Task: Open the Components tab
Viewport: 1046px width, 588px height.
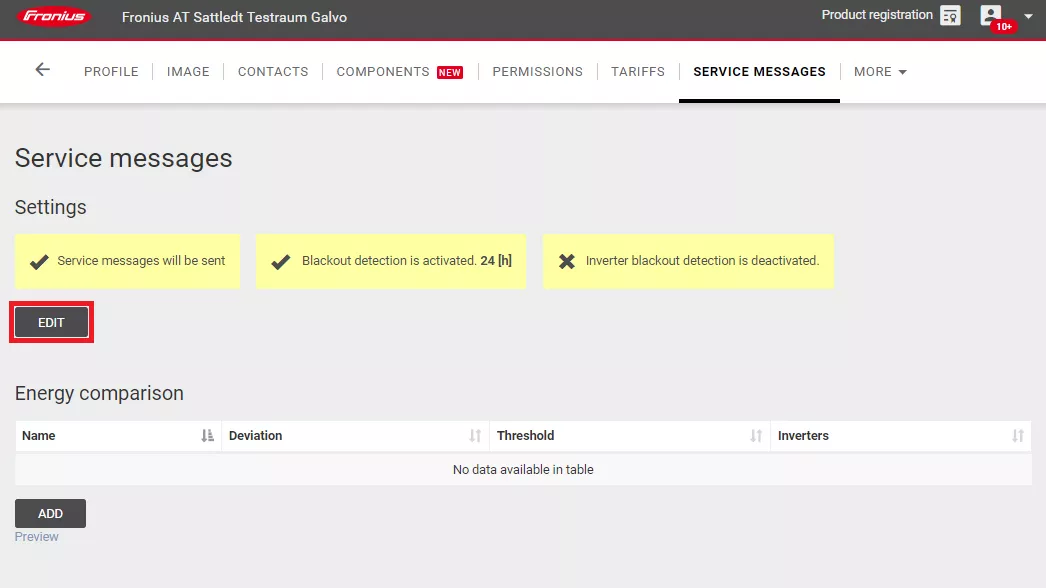Action: pos(383,71)
